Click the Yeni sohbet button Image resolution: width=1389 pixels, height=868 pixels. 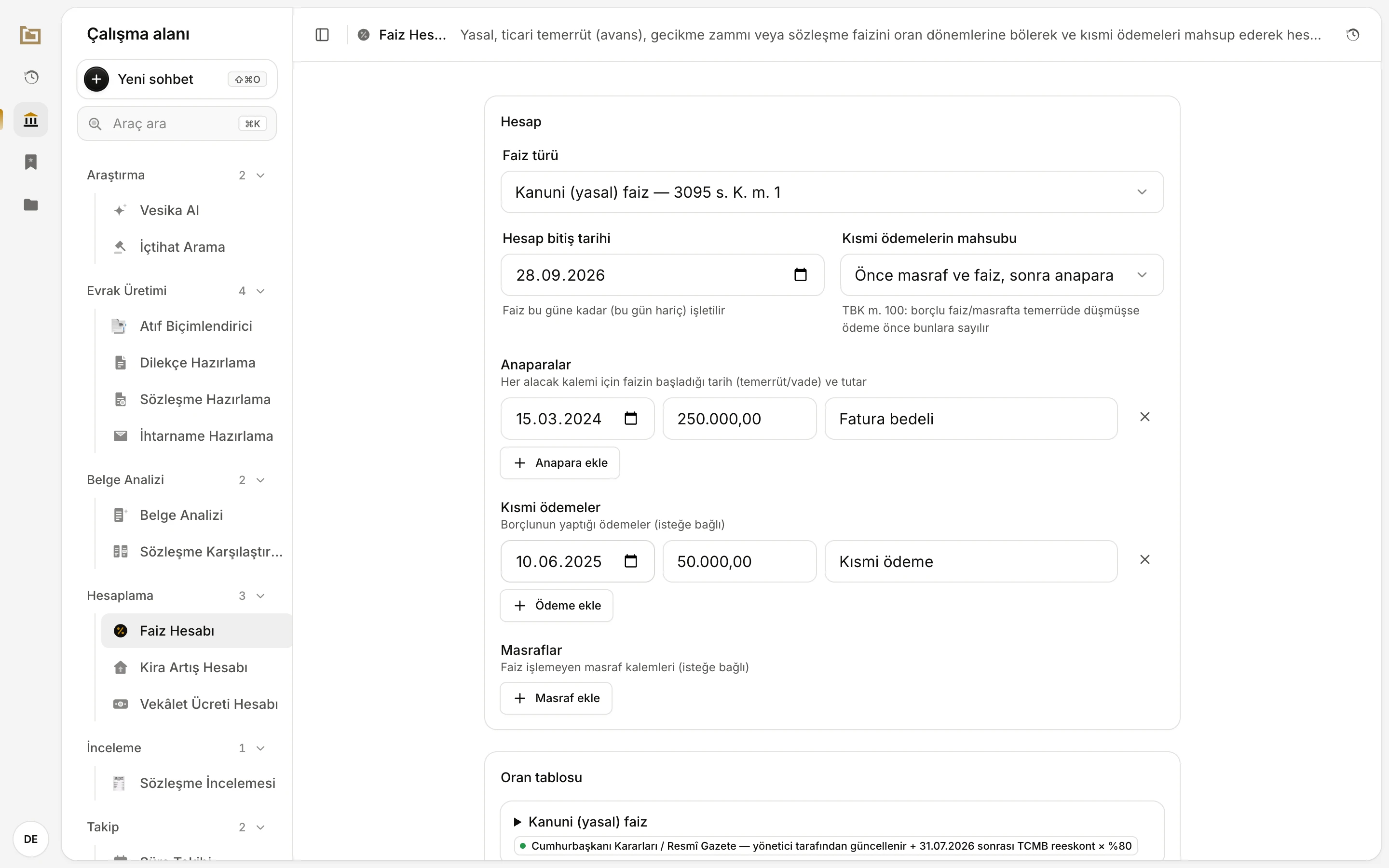(177, 79)
